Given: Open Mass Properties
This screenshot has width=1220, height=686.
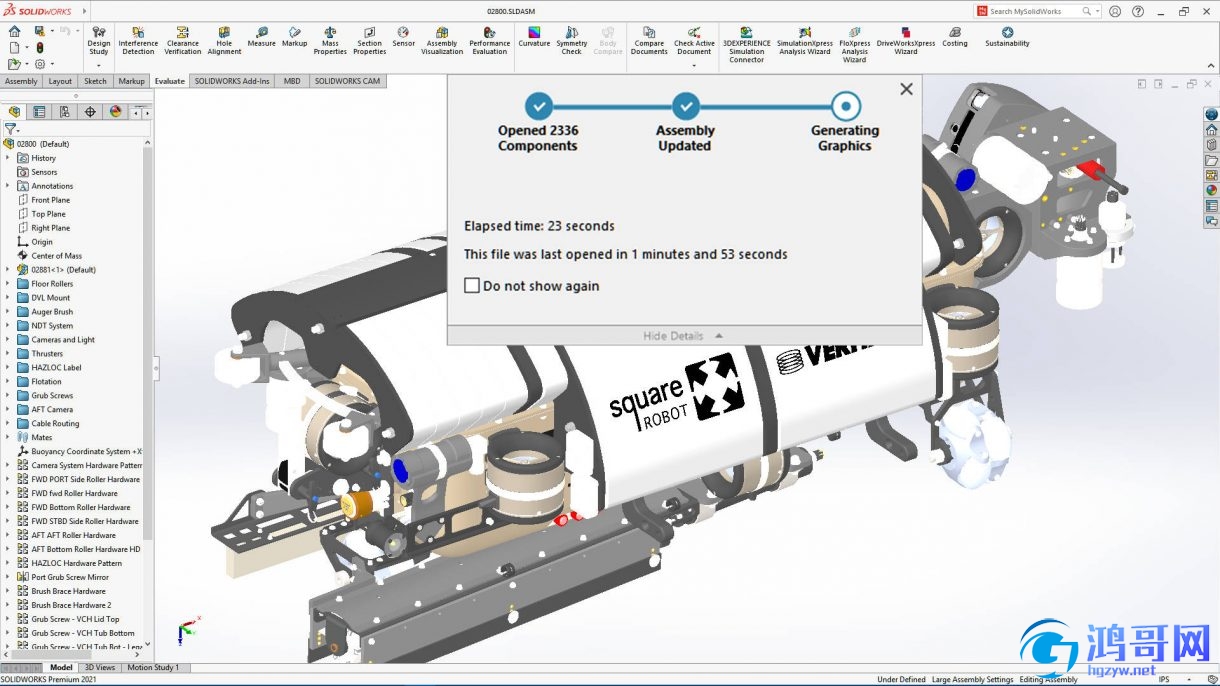Looking at the screenshot, I should (x=330, y=41).
